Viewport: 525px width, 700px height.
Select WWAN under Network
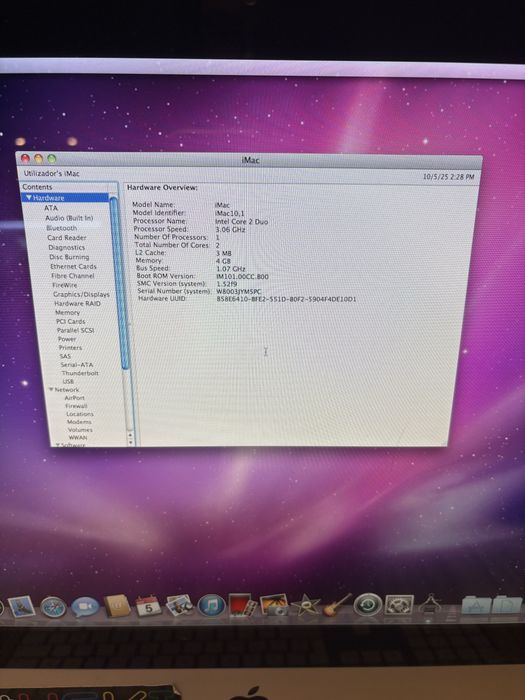[78, 438]
